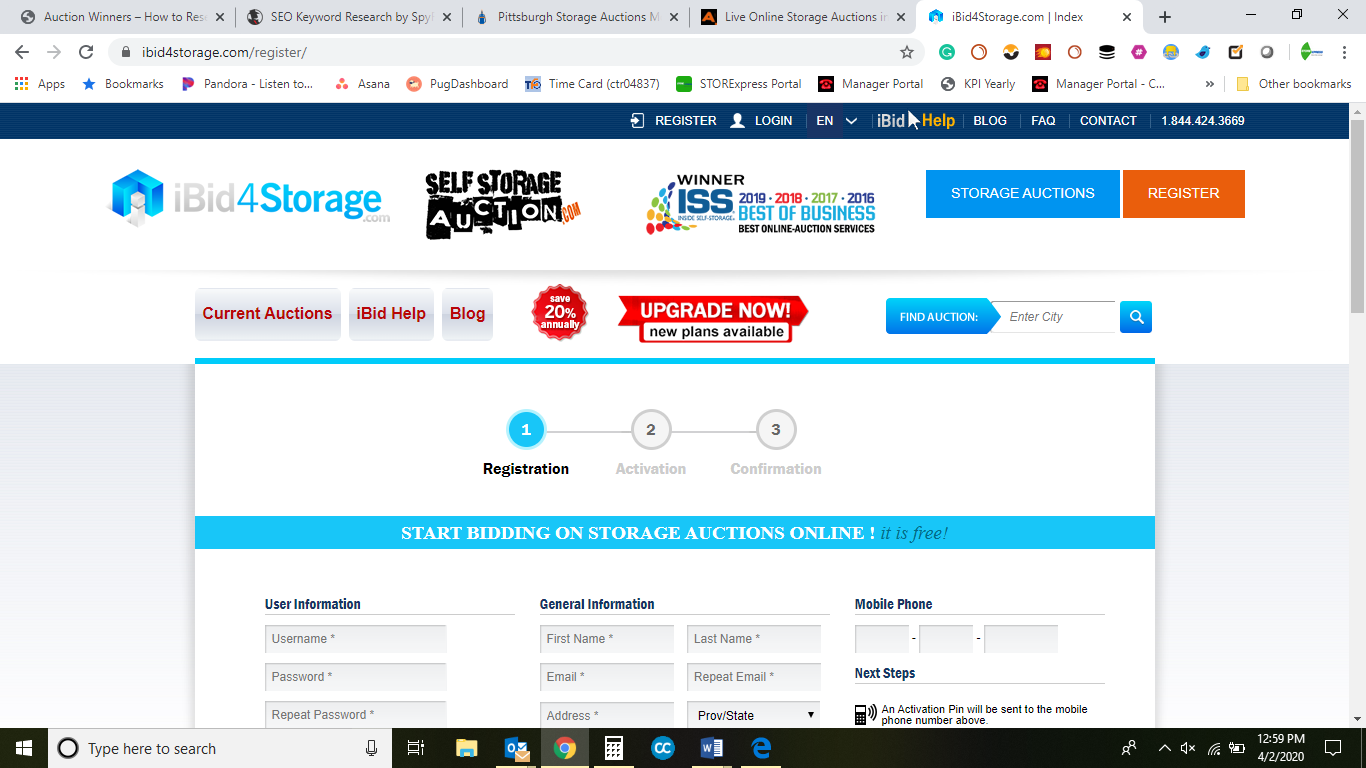Click the blue STORAGE AUCTIONS button
The height and width of the screenshot is (768, 1366).
coord(1022,193)
